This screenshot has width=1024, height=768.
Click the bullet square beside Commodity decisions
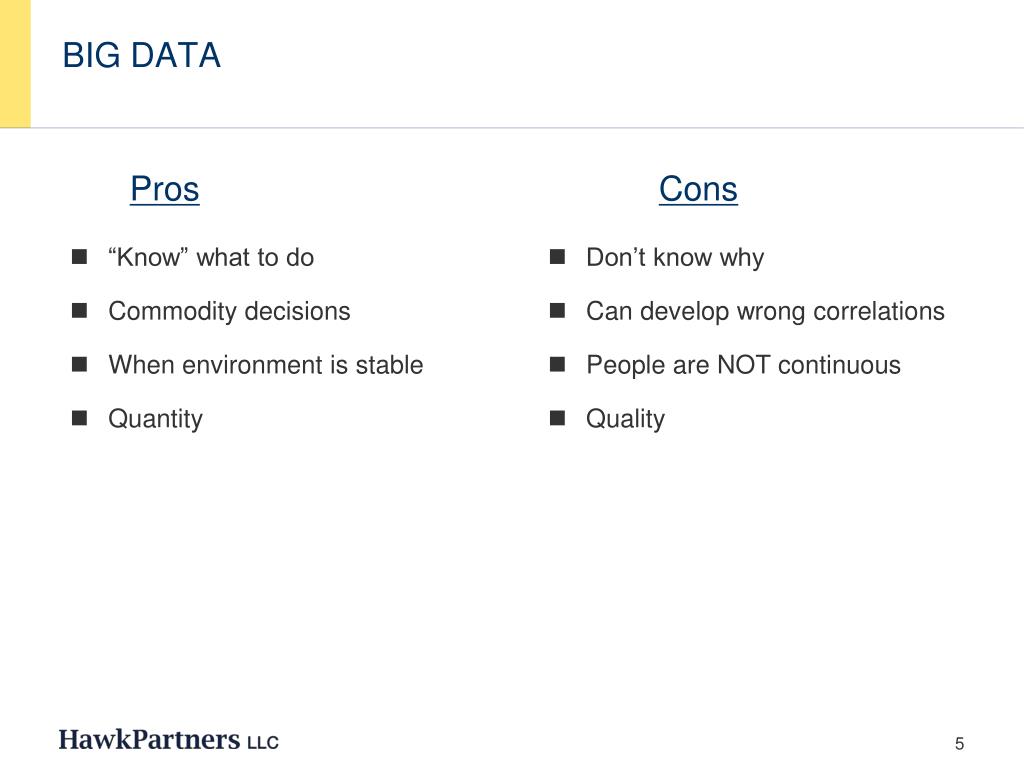80,310
